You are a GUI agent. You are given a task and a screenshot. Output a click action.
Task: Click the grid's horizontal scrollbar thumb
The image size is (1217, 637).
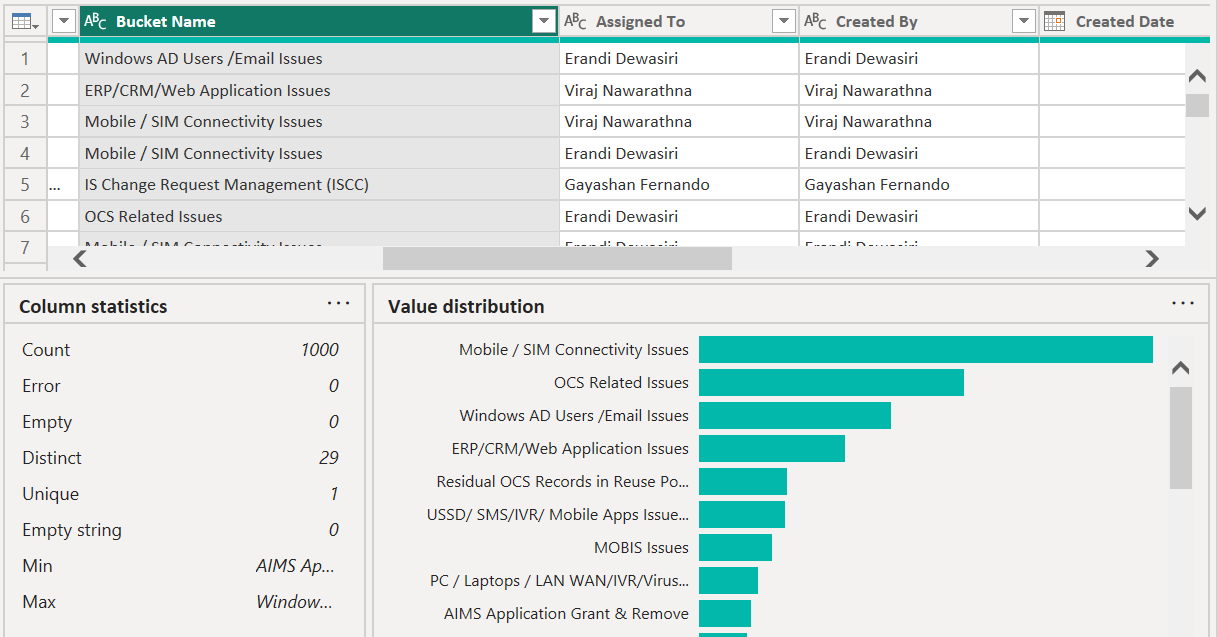pyautogui.click(x=557, y=259)
